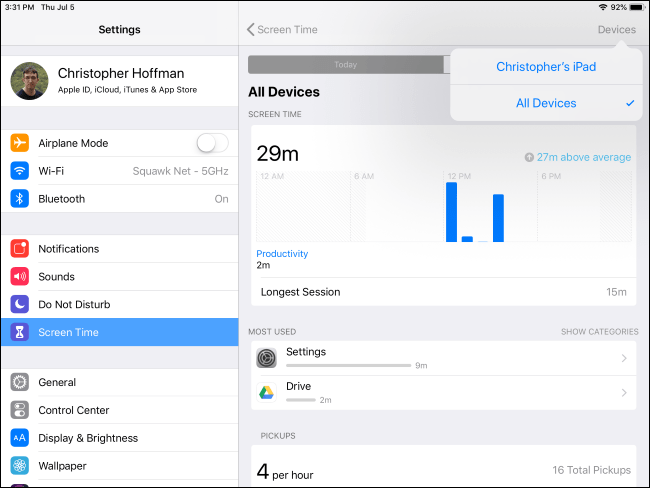Screen dimensions: 650x488
Task: Tap the Airplane Mode icon
Action: [20, 143]
